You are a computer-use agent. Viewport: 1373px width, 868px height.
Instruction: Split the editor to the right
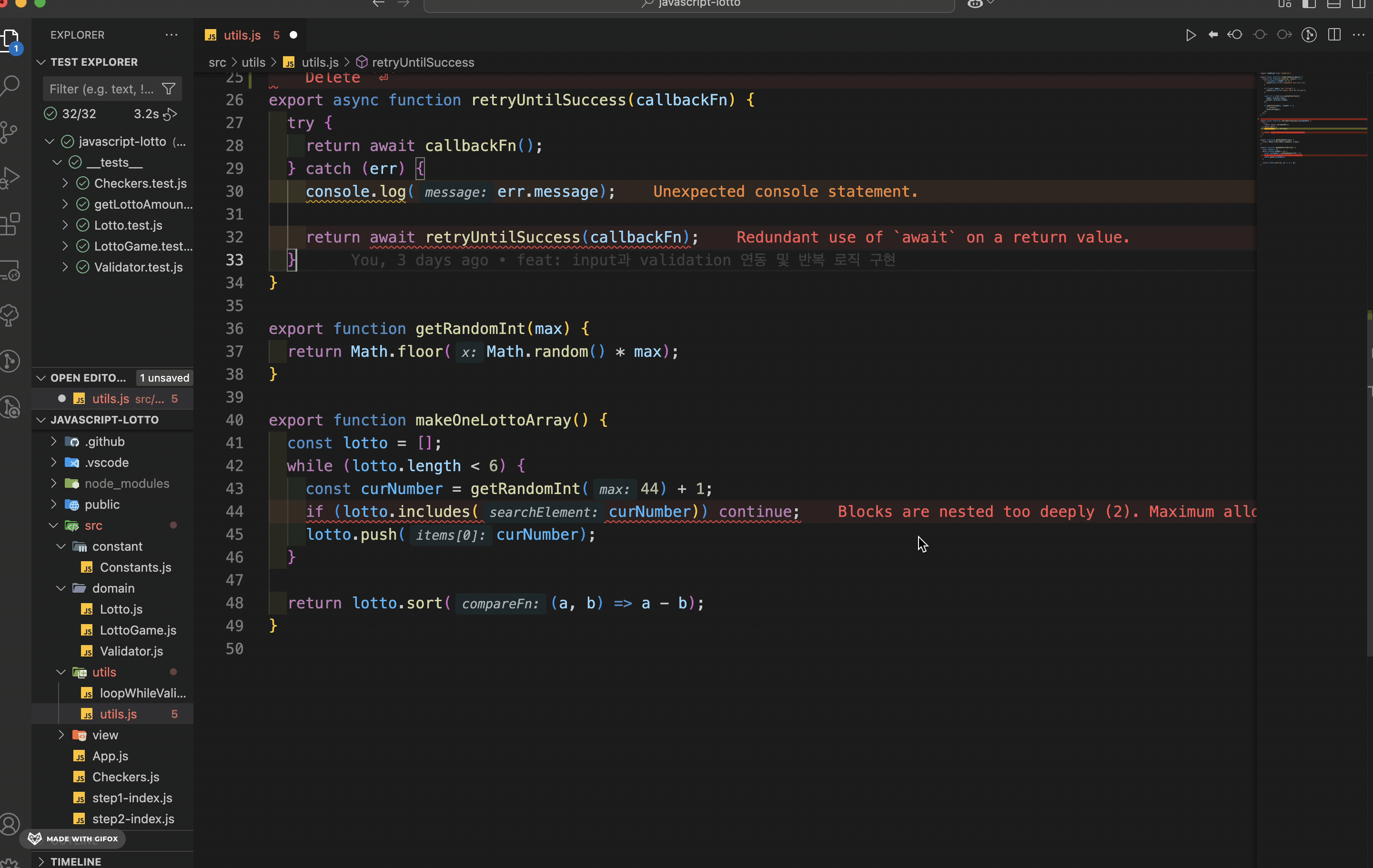click(x=1333, y=35)
